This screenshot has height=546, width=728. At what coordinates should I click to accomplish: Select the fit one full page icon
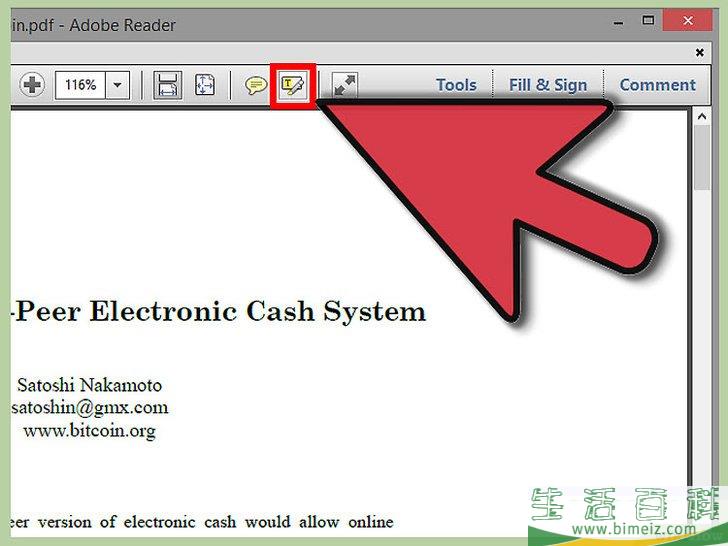205,85
